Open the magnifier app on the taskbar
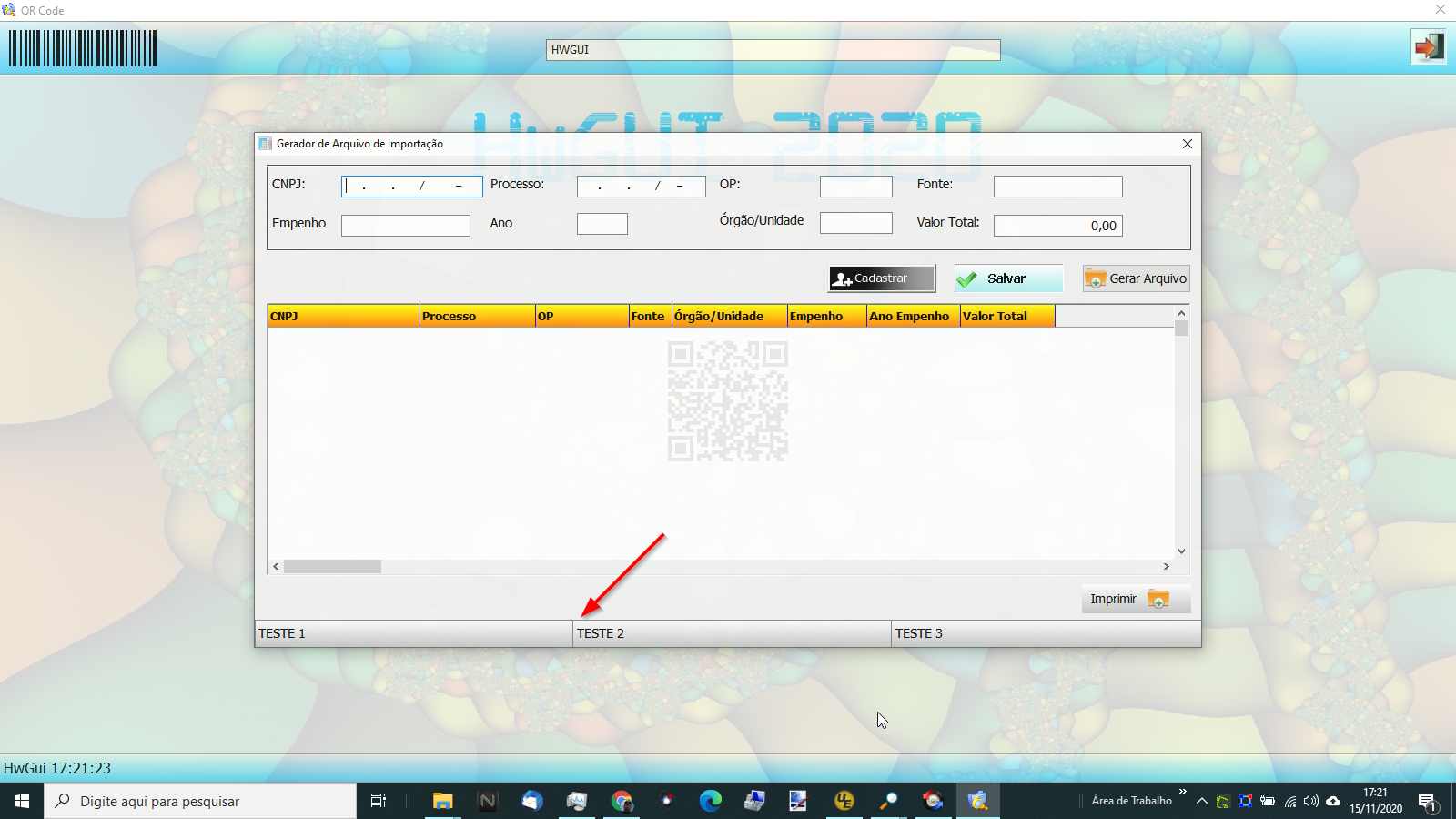1456x819 pixels. (889, 801)
